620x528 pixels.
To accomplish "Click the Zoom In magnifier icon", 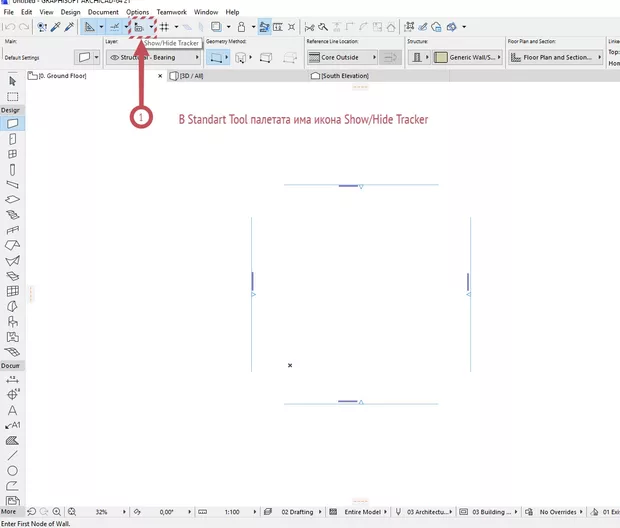I will pos(57,512).
